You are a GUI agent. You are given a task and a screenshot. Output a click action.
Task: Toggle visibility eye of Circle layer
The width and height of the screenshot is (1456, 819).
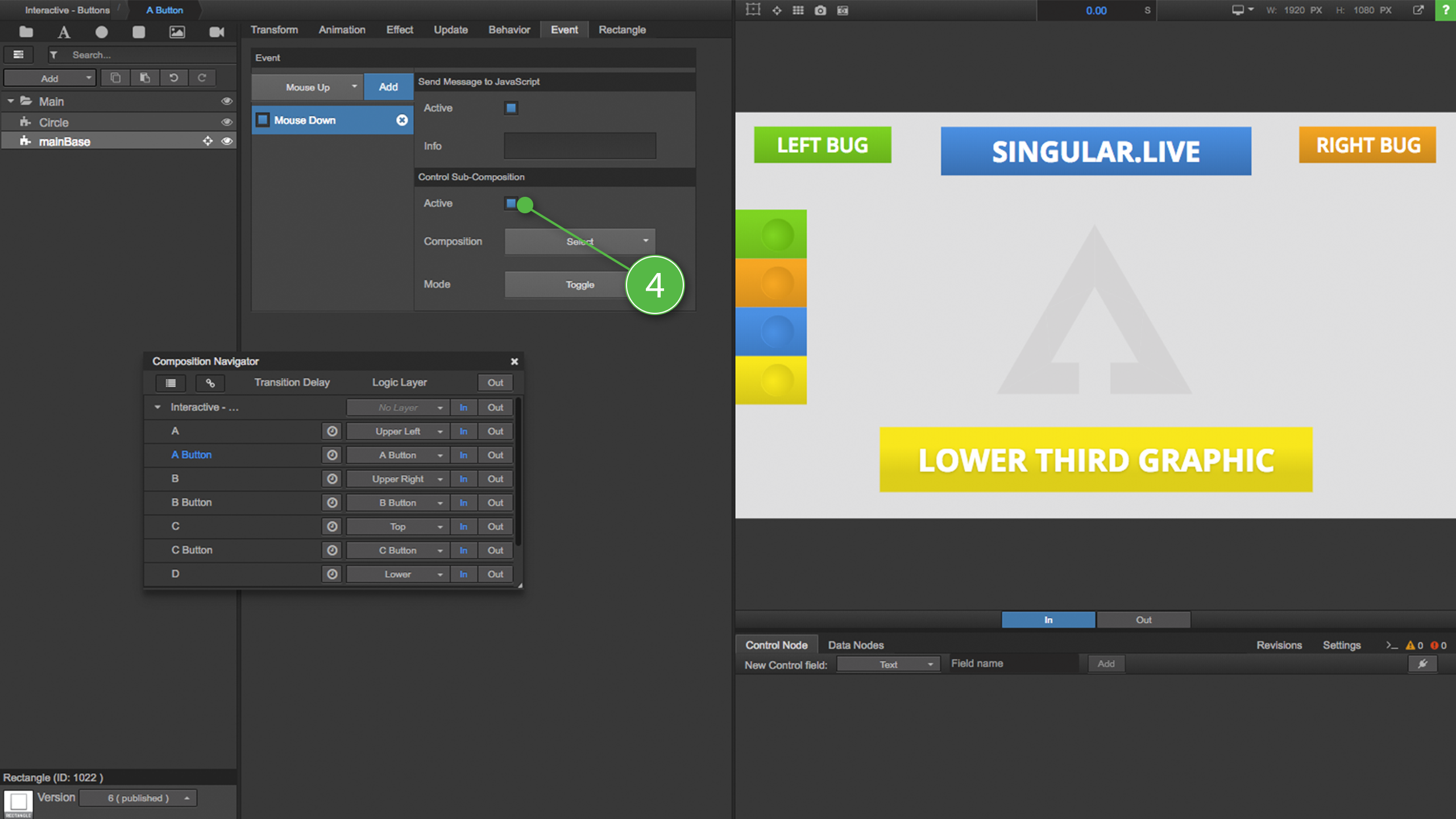227,122
